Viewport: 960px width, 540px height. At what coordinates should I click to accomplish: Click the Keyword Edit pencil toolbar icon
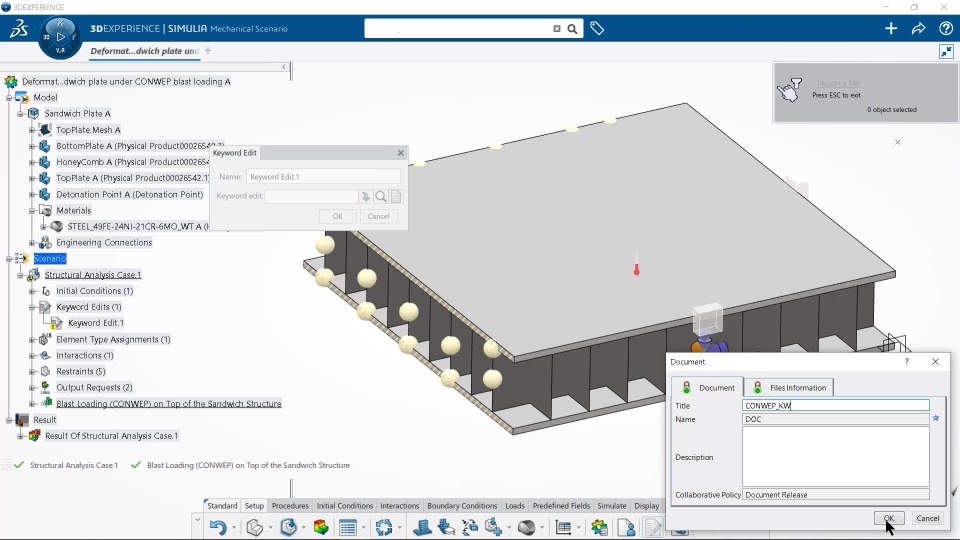click(653, 527)
